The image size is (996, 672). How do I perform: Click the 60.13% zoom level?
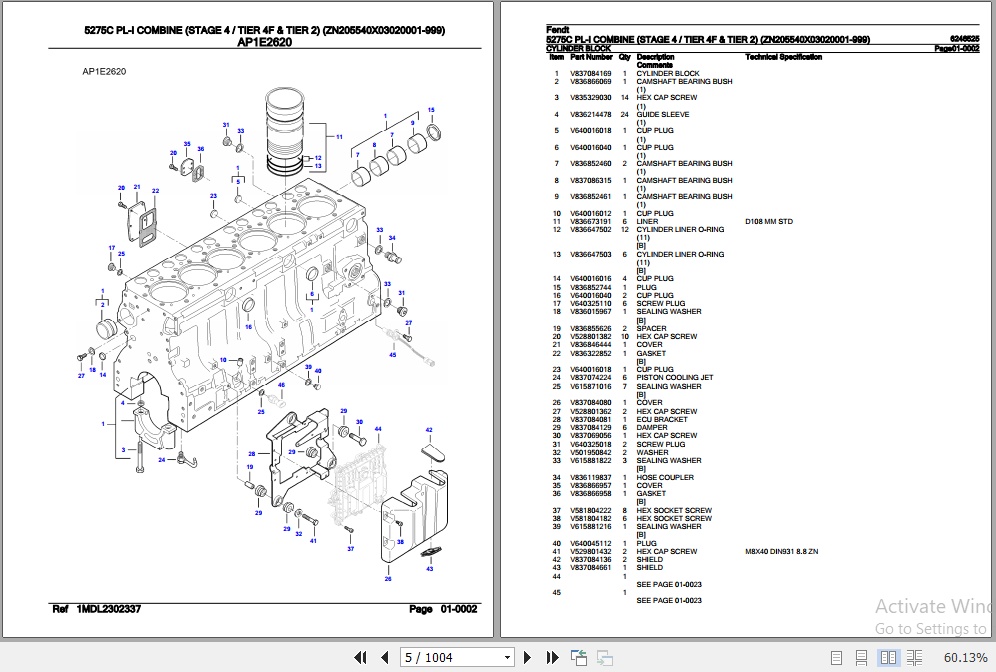pyautogui.click(x=965, y=657)
